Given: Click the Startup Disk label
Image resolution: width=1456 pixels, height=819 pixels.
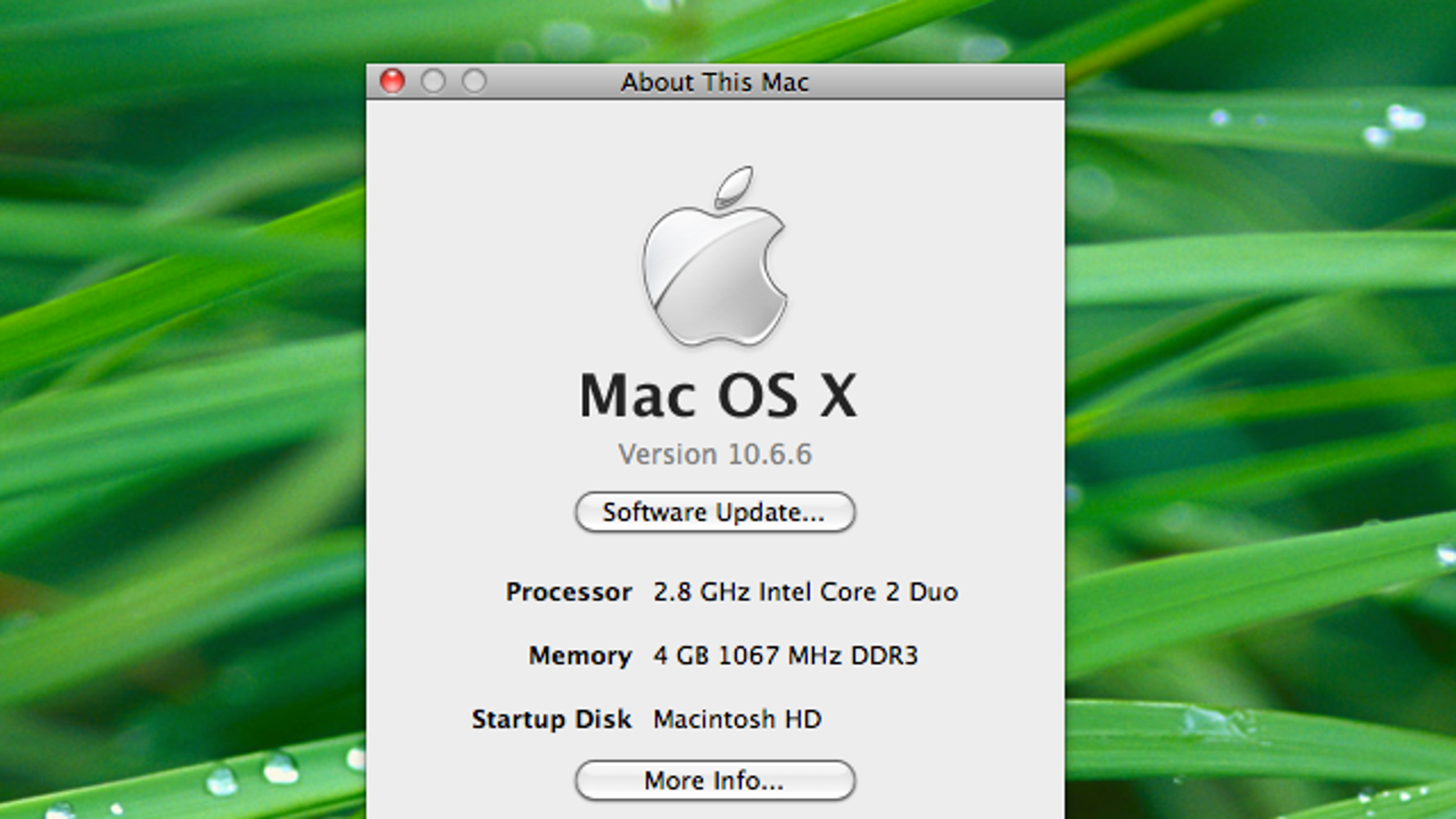Looking at the screenshot, I should [551, 719].
